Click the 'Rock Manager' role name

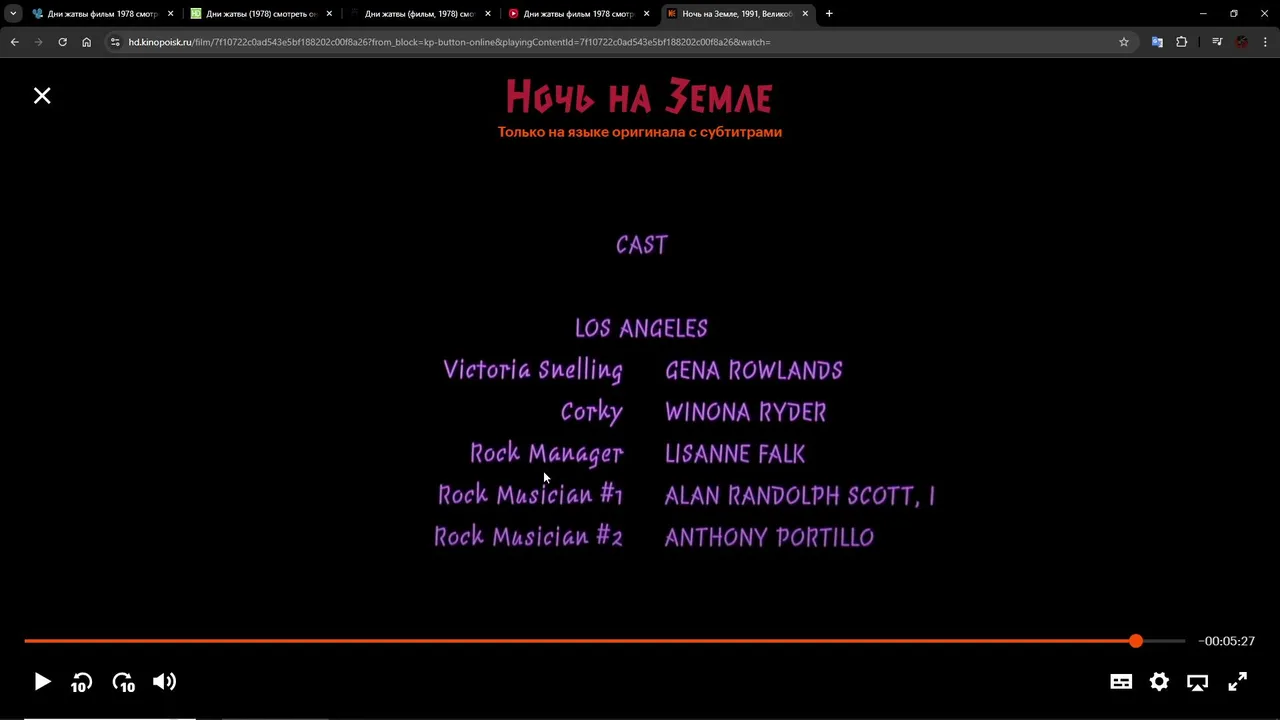coord(547,454)
